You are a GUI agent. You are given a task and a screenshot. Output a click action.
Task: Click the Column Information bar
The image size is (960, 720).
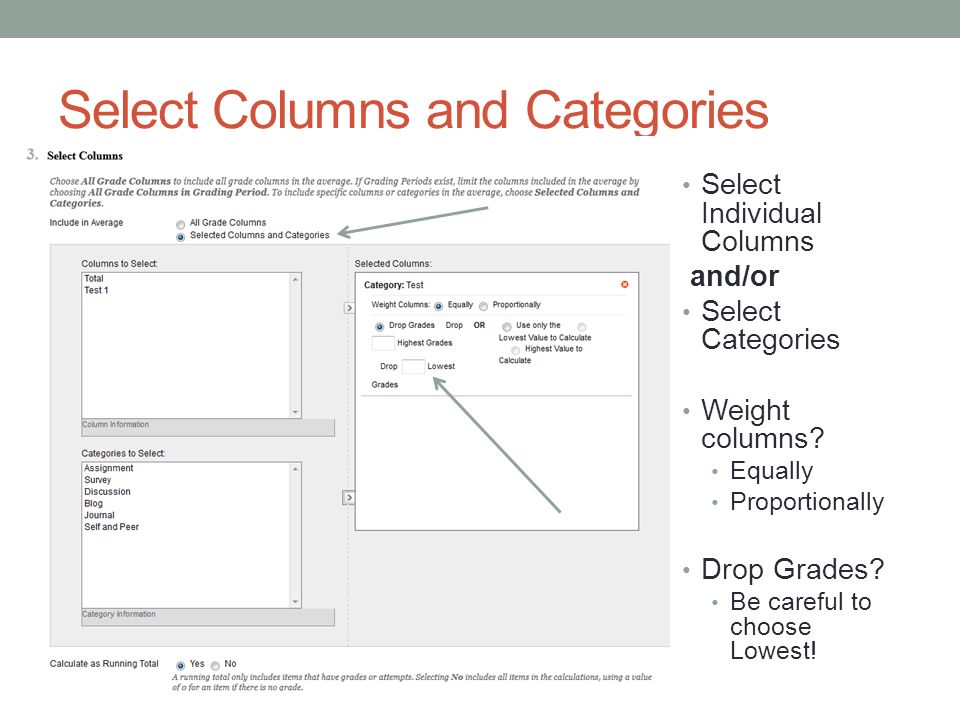pos(208,427)
